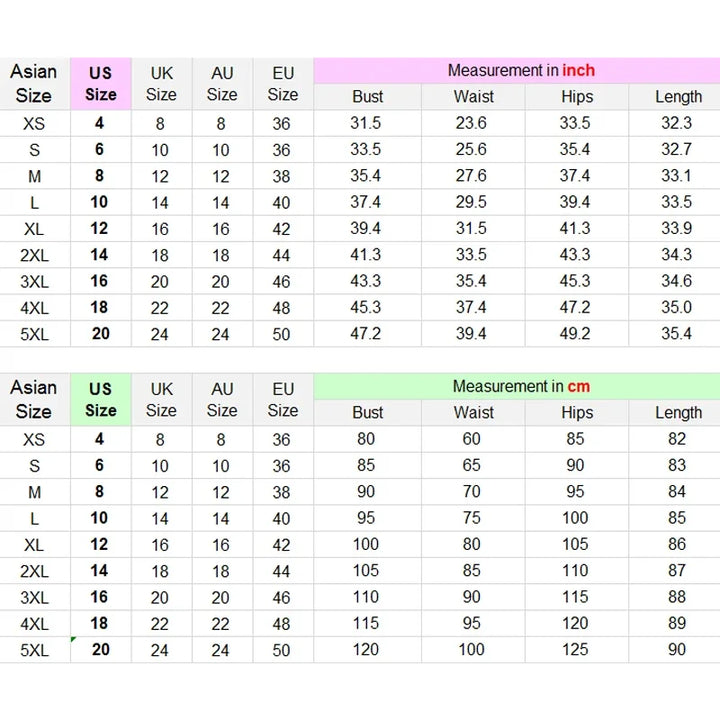The height and width of the screenshot is (720, 720).
Task: Click the Hips column header in cm table
Action: 576,412
